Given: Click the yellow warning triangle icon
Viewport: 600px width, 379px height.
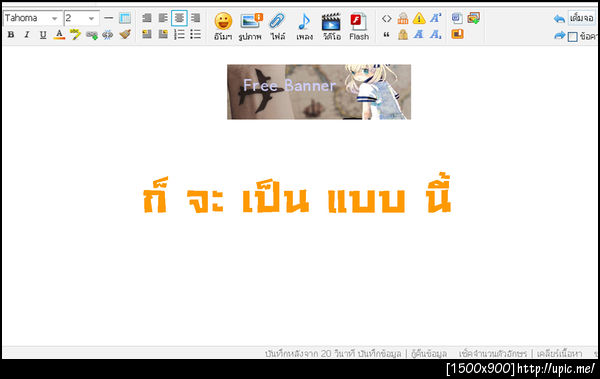Looking at the screenshot, I should click(419, 18).
